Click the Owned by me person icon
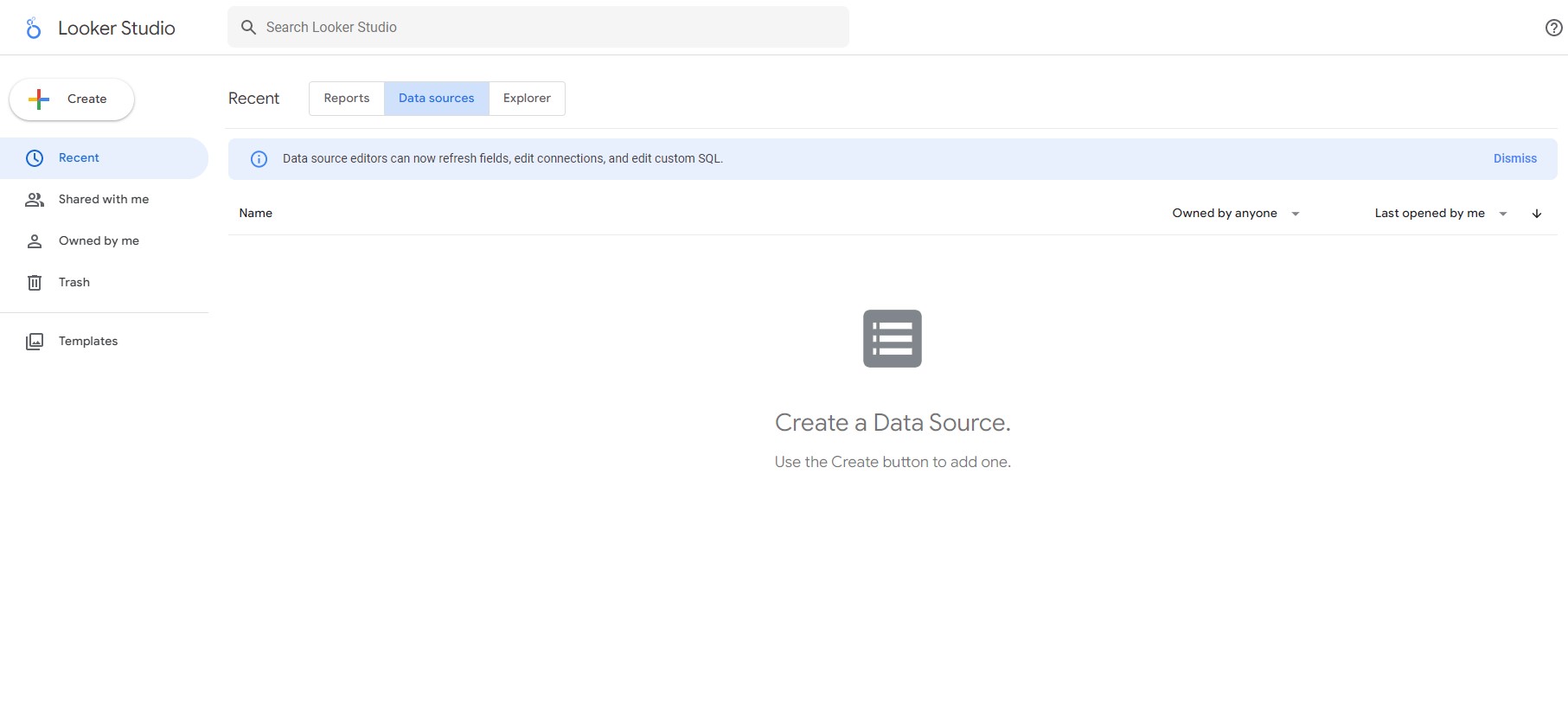This screenshot has width=1568, height=711. [x=35, y=241]
